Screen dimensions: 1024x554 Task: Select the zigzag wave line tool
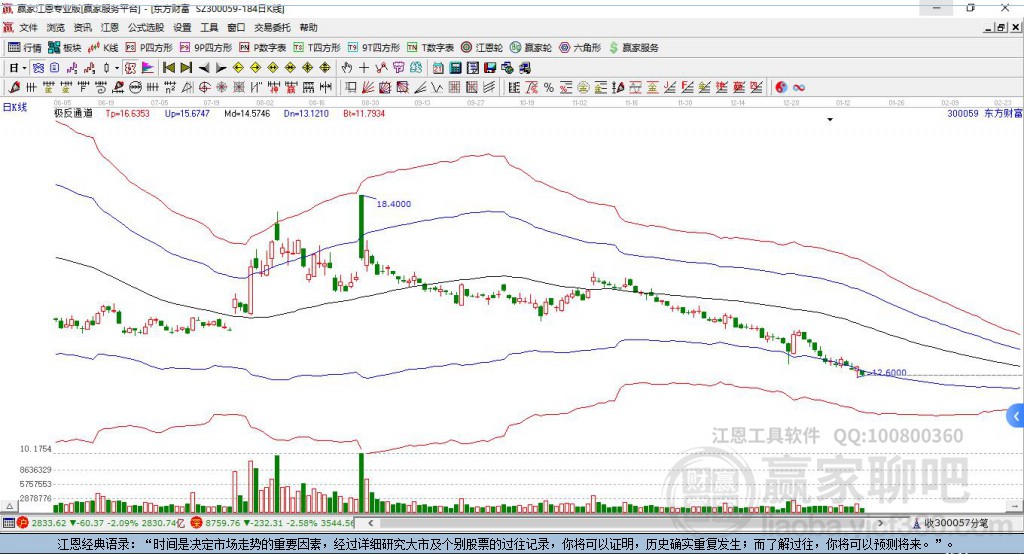click(436, 88)
